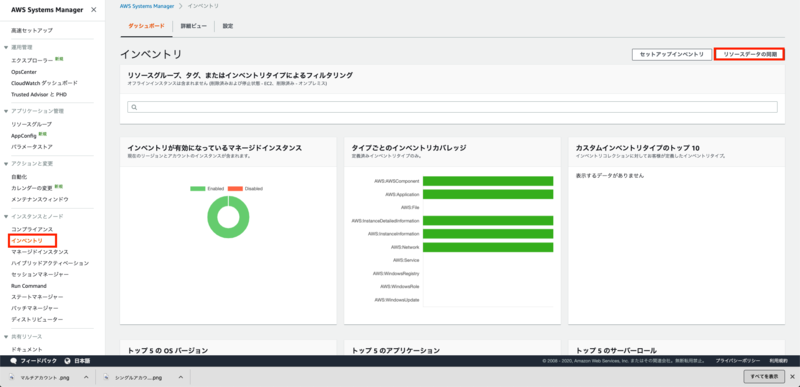The height and width of the screenshot is (387, 800).
Task: Click the red Disabled legend swatch
Action: pos(235,189)
